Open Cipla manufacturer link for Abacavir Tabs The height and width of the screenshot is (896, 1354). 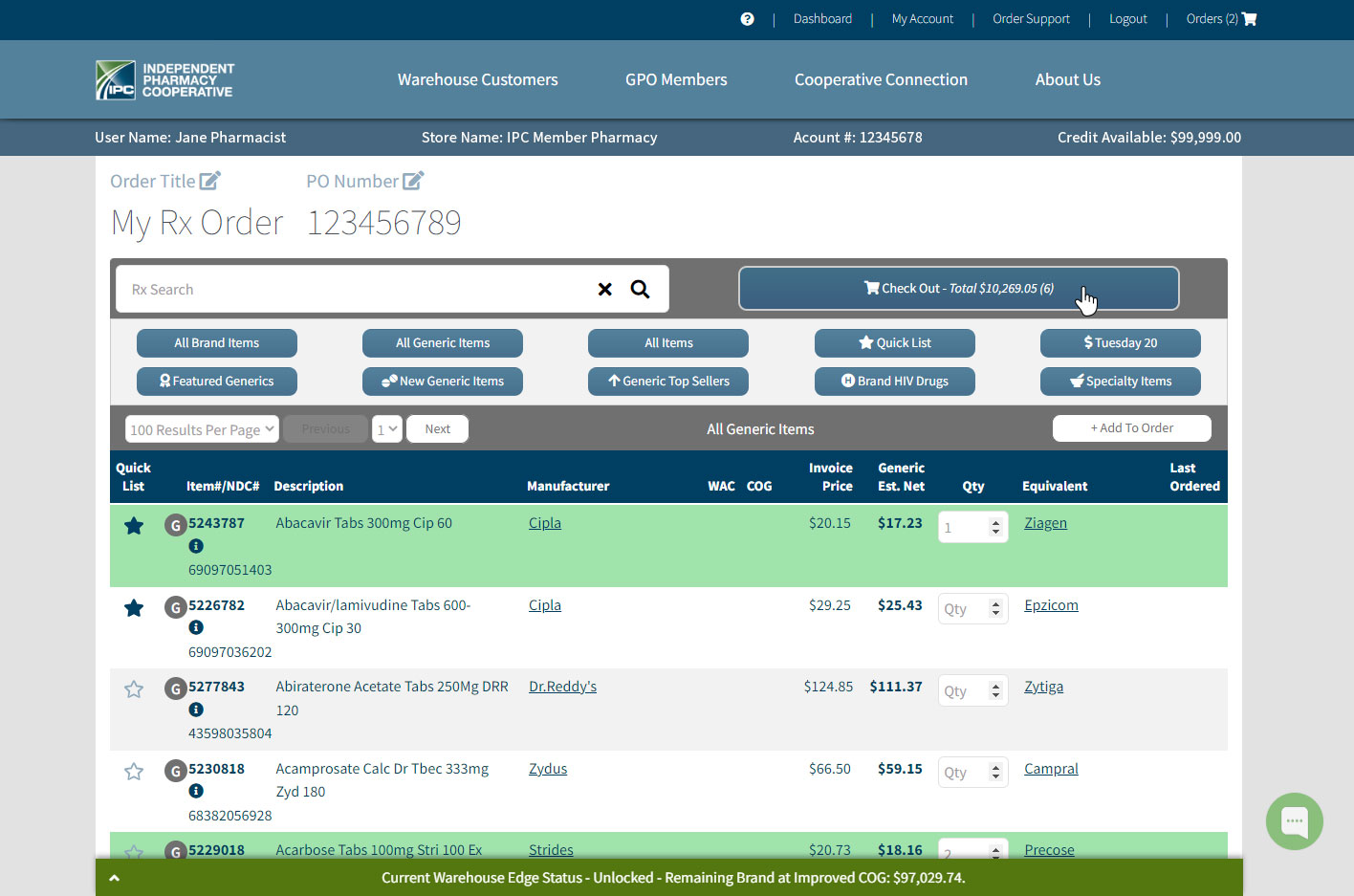545,523
